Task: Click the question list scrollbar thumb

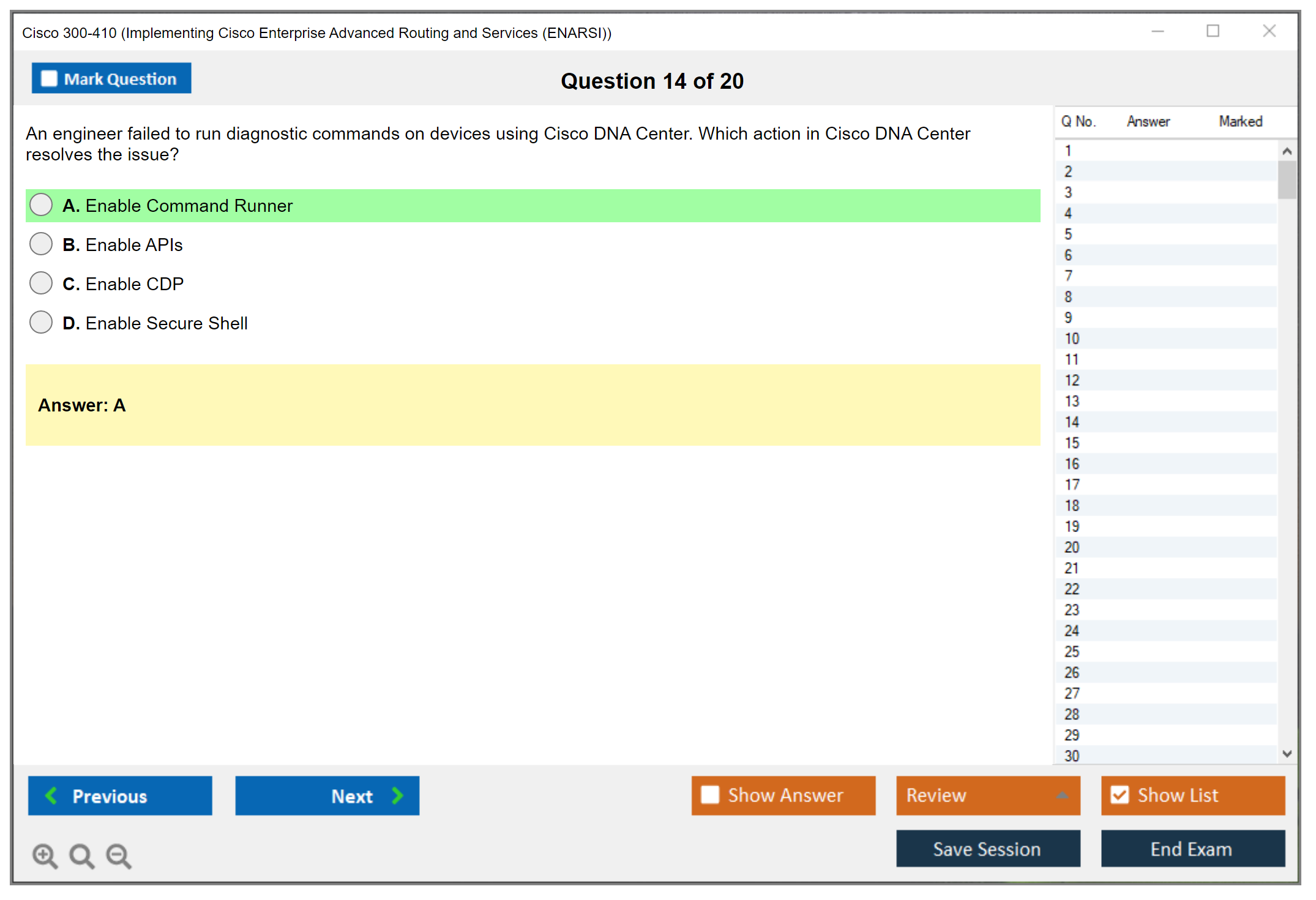Action: click(1287, 179)
